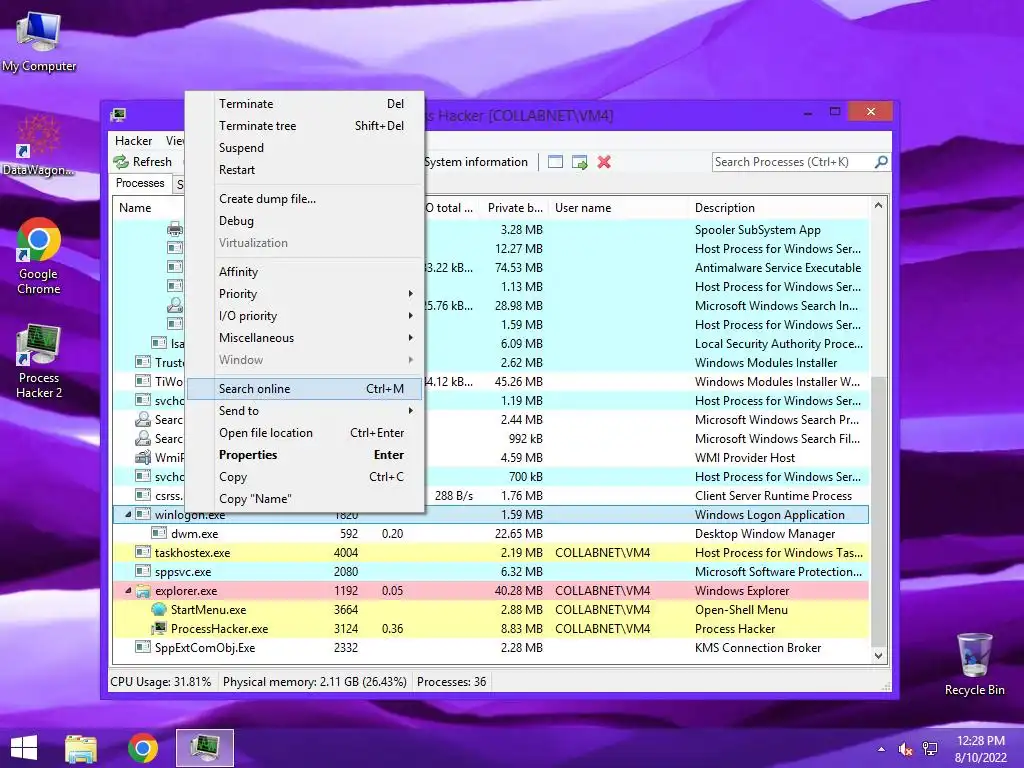This screenshot has height=768, width=1024.
Task: Click the taskbar clock 12:28 PM
Action: tap(980, 741)
